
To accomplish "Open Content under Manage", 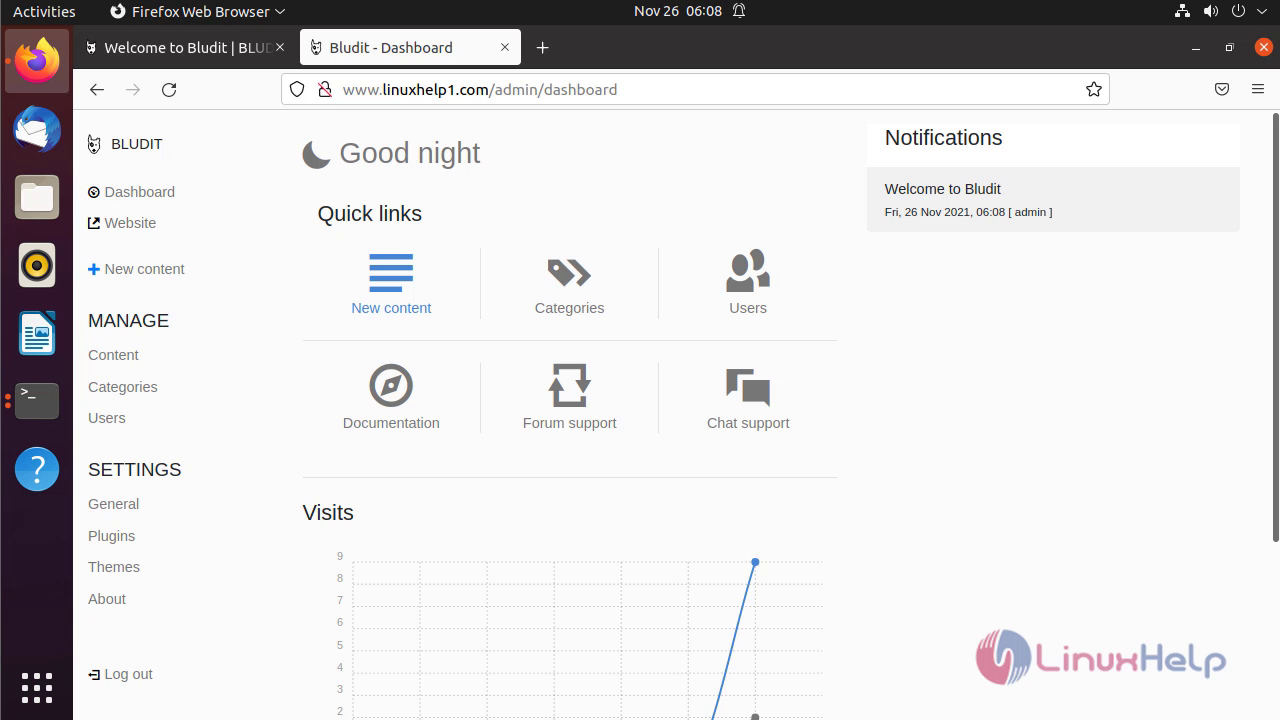I will point(113,355).
